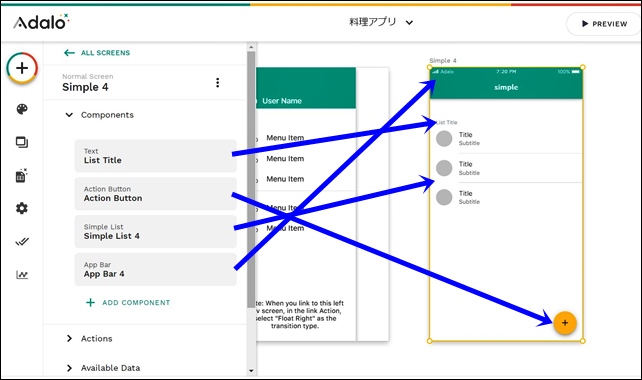
Task: Open the Settings gear icon
Action: [x=22, y=208]
